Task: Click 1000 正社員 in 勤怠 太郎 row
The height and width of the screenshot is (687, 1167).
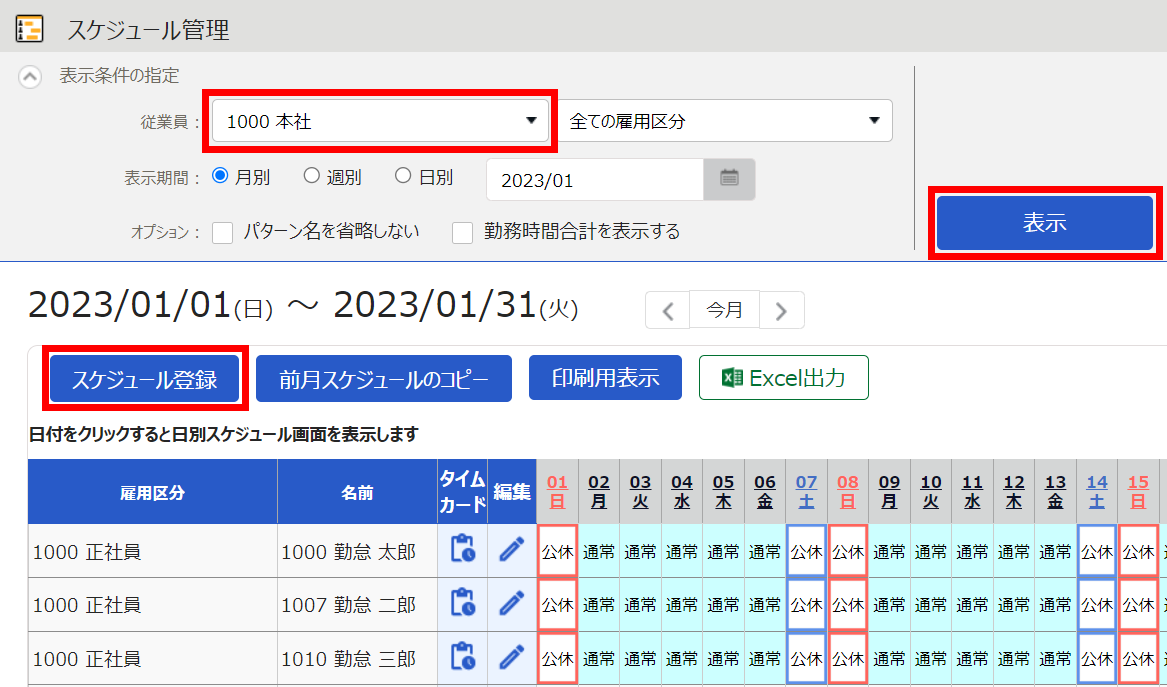Action: click(x=86, y=552)
